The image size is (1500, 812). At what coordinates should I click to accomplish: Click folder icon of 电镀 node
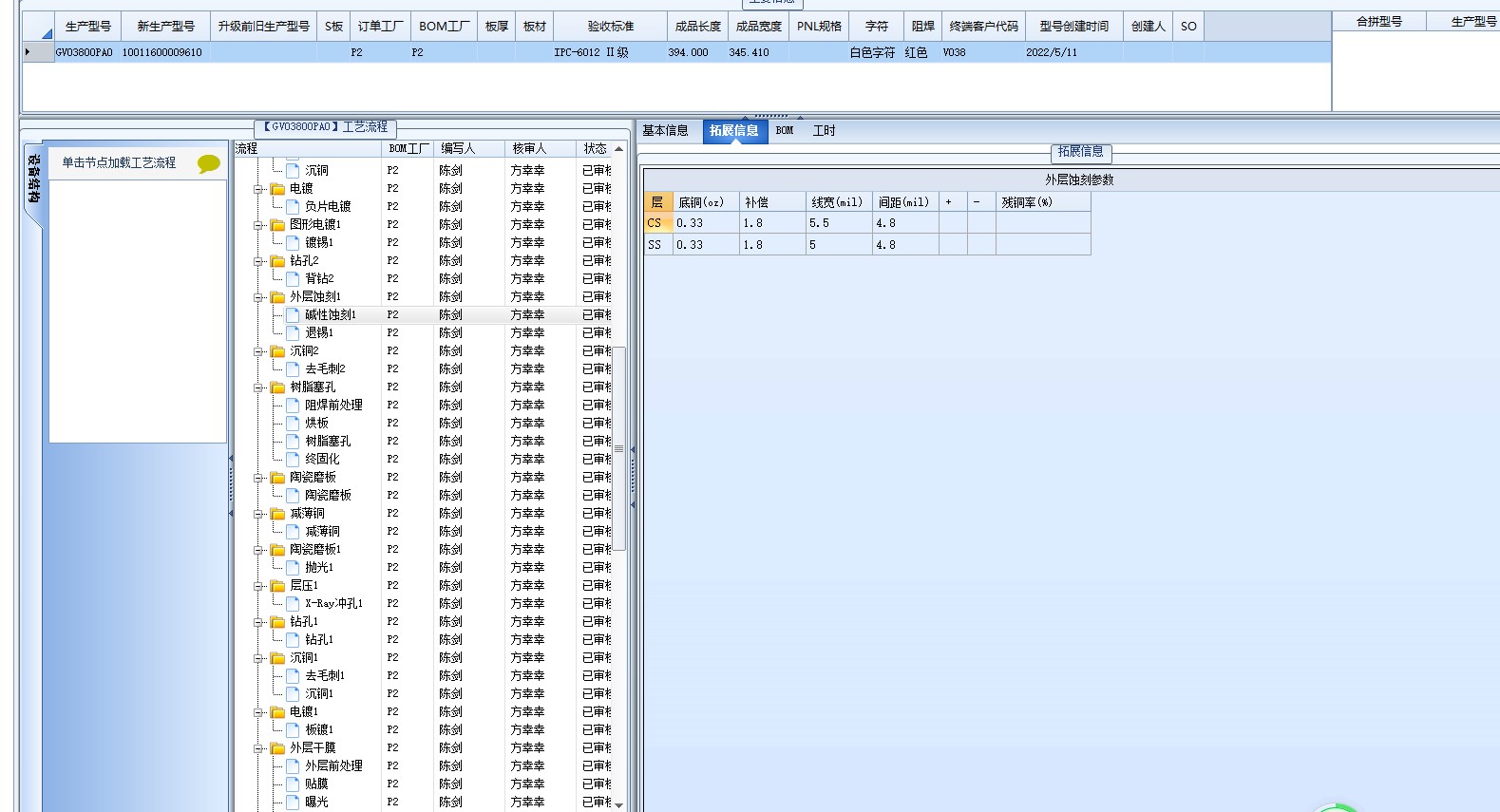[x=277, y=189]
